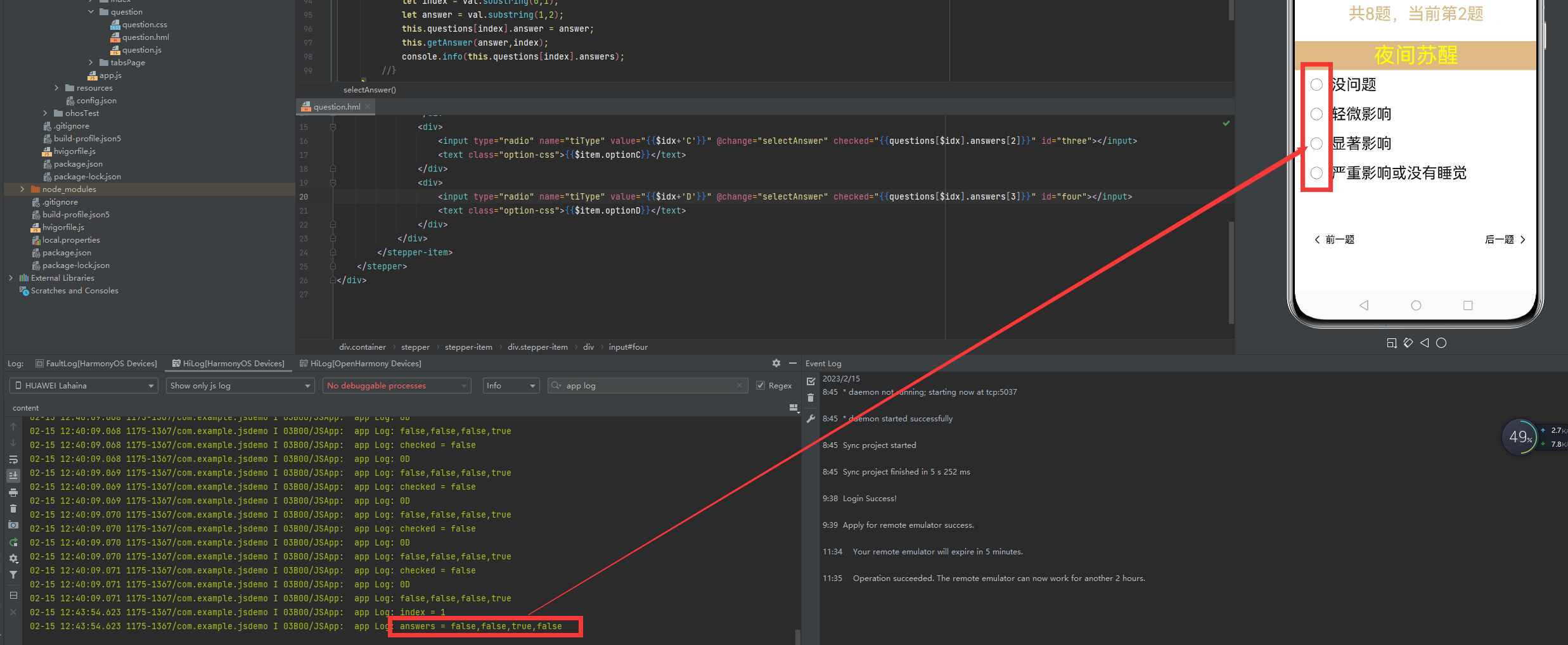Open the Log panel settings gear

pos(776,363)
